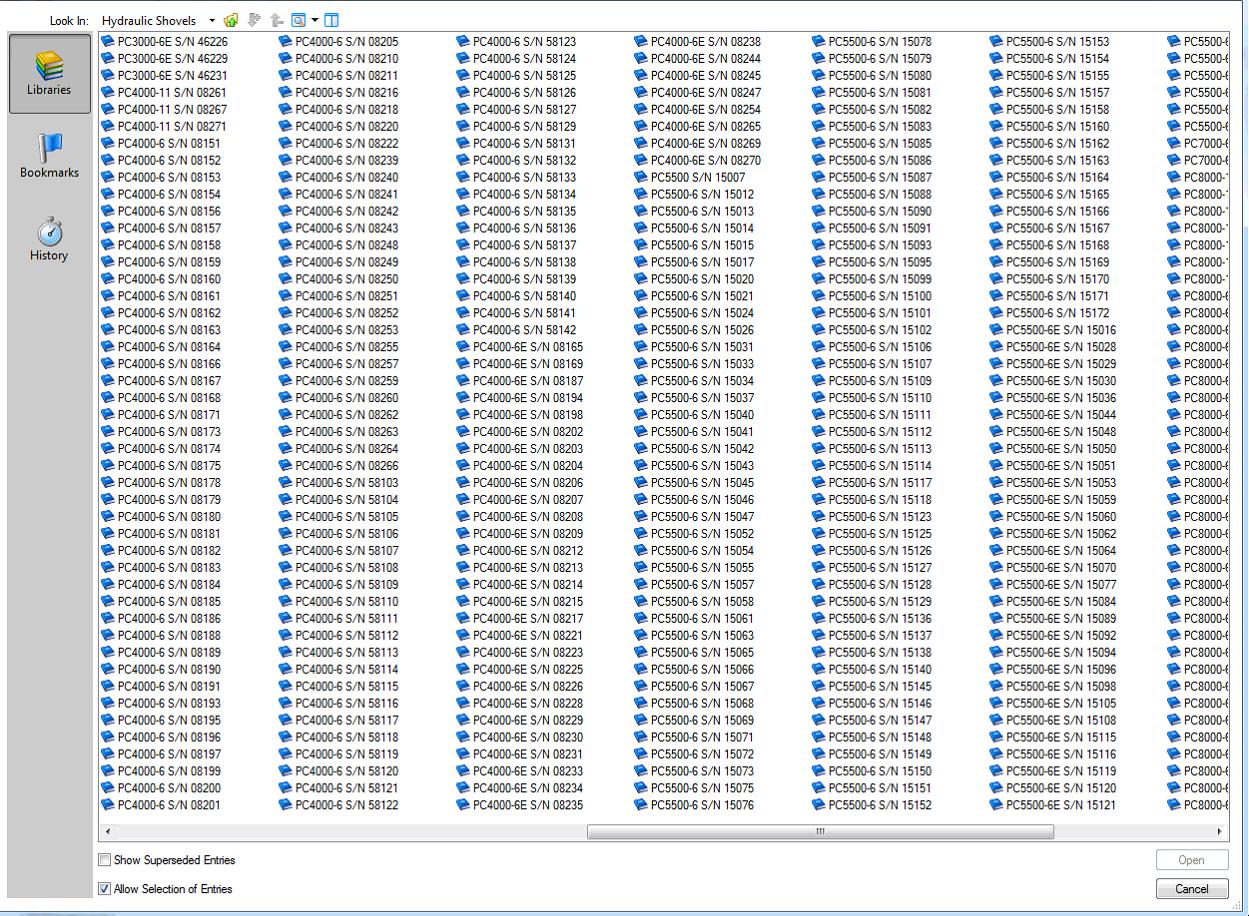Image resolution: width=1249 pixels, height=916 pixels.
Task: Select entry PC4000-6 S/N 58110
Action: [x=339, y=602]
